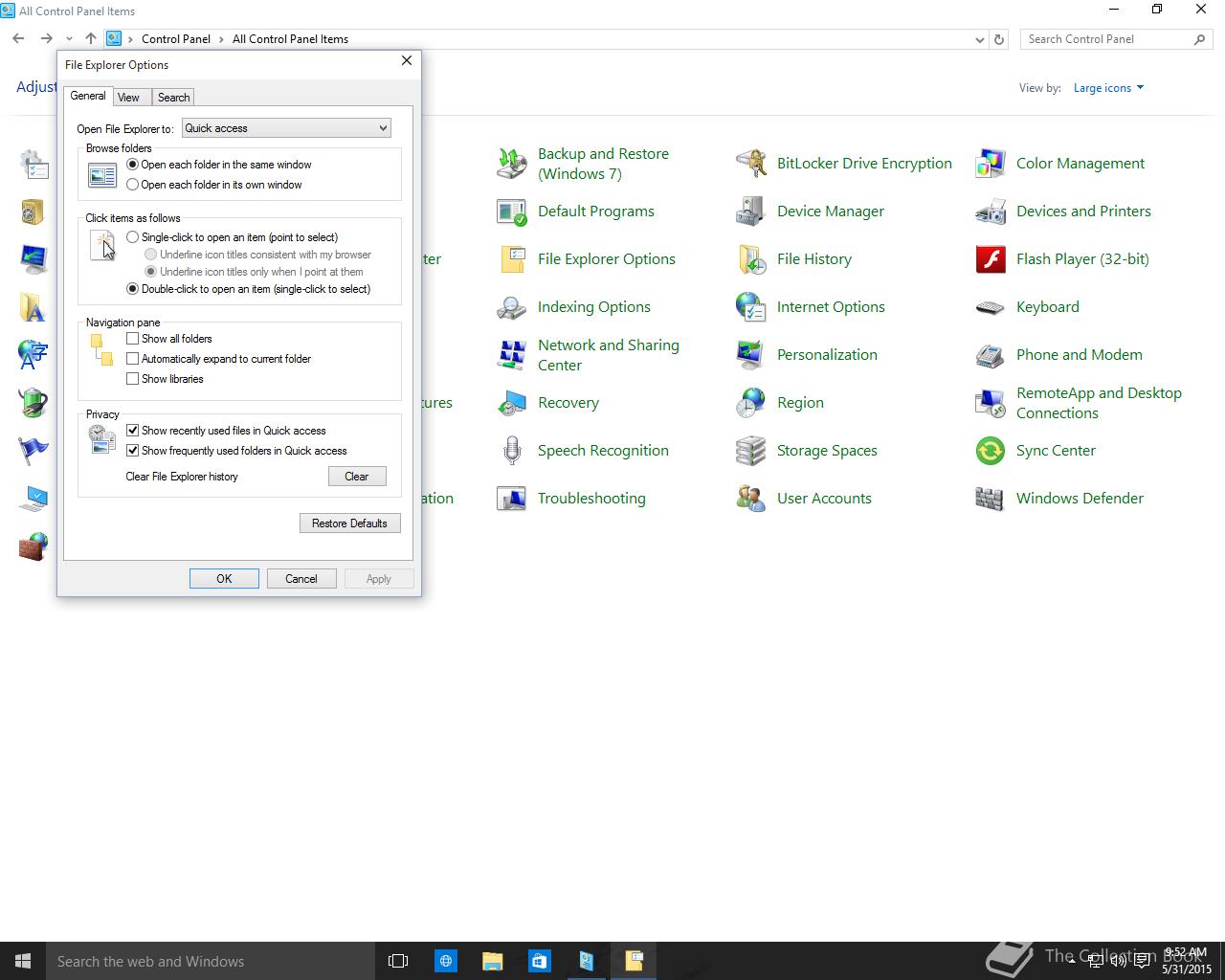
Task: Click the RemoteApp and Desktop Connections icon
Action: click(x=991, y=403)
